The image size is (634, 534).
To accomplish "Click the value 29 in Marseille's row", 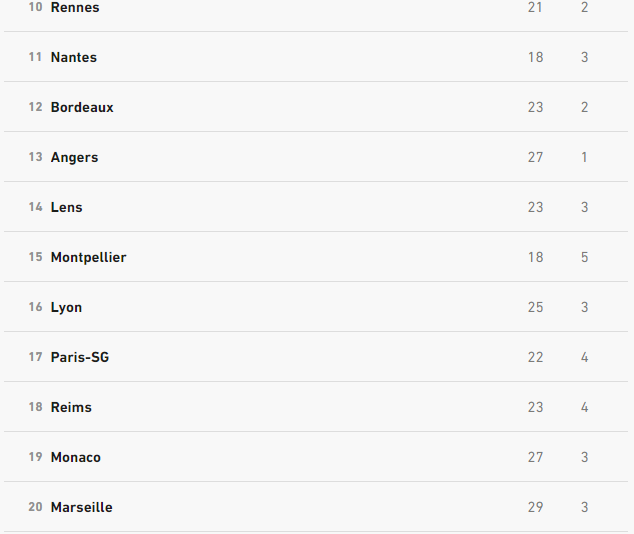I will point(535,508).
